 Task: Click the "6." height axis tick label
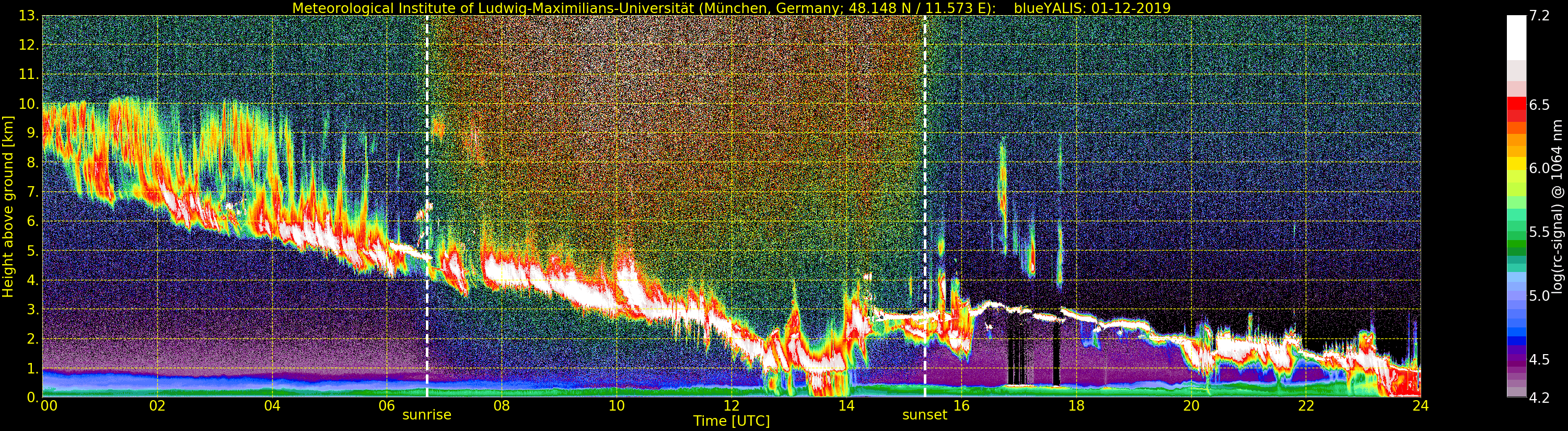(33, 221)
